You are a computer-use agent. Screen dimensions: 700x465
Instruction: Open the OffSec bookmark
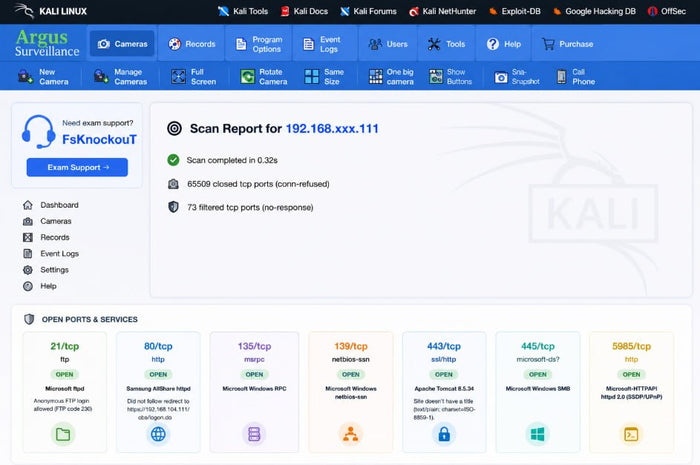(x=667, y=11)
